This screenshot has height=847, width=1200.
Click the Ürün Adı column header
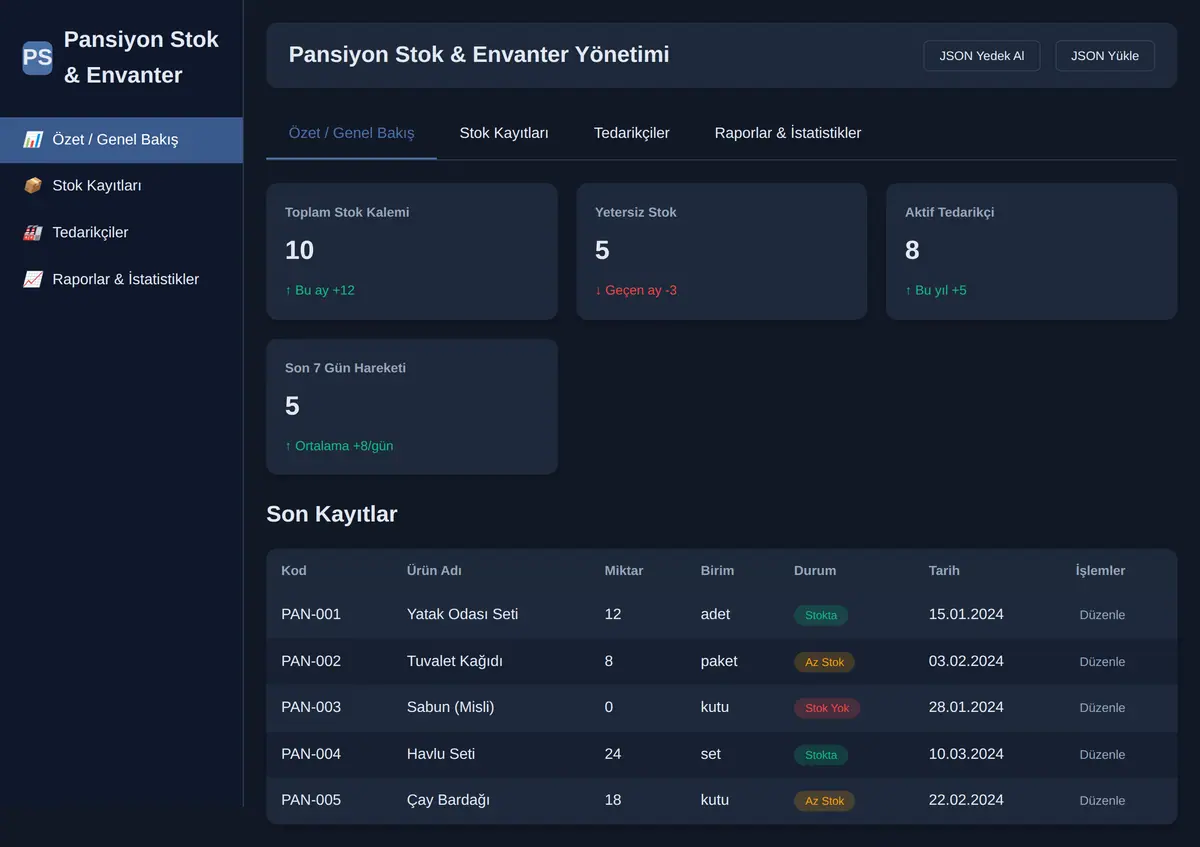(x=434, y=571)
